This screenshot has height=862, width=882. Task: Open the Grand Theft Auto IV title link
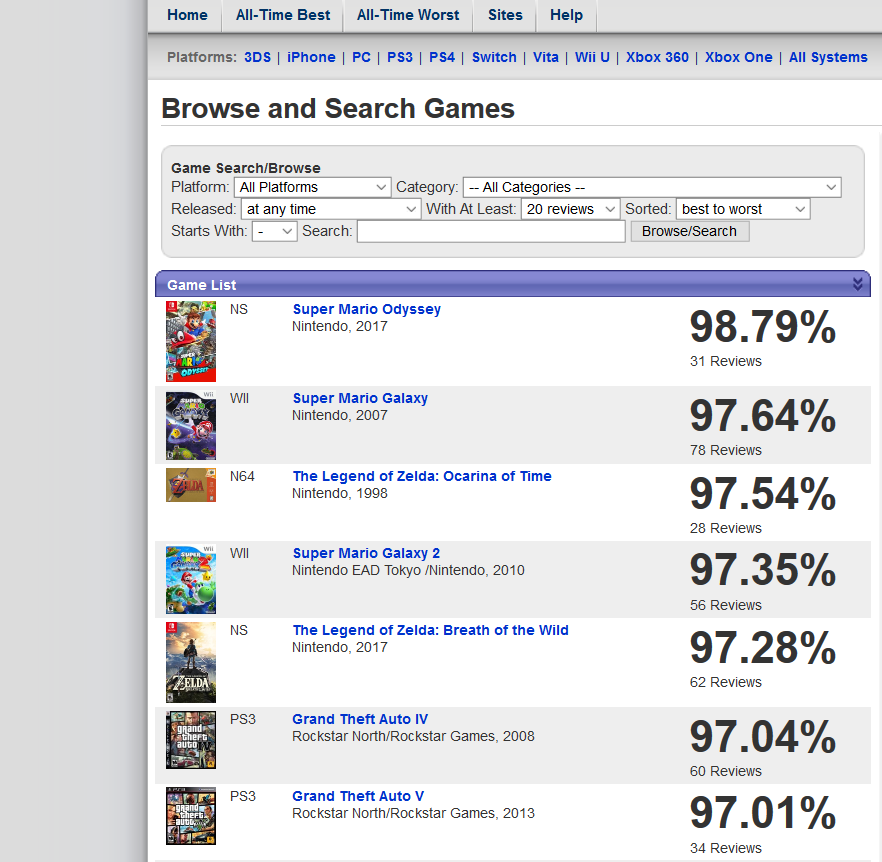pos(360,719)
